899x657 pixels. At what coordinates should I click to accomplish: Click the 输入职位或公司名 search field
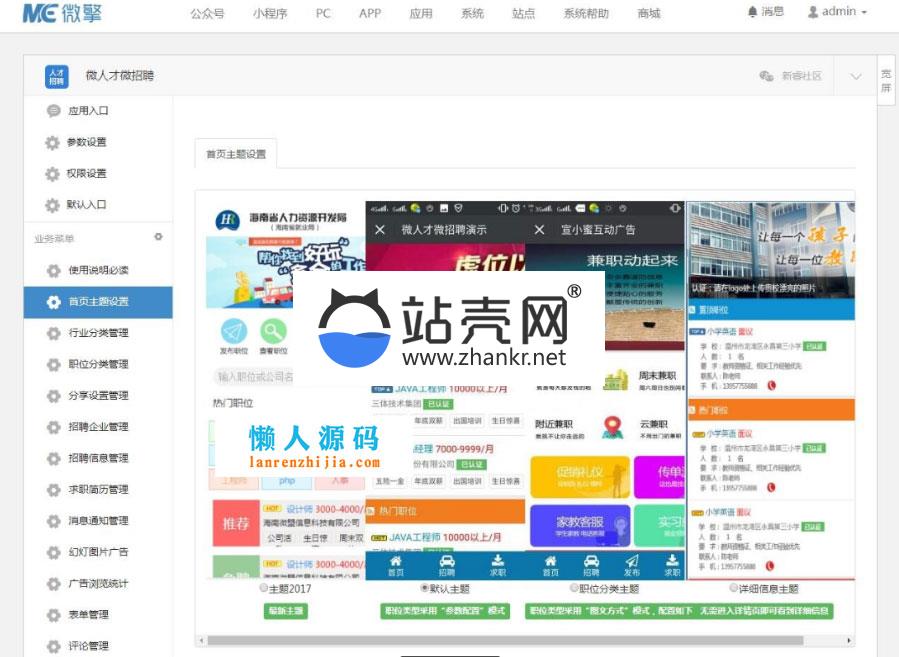[x=255, y=377]
